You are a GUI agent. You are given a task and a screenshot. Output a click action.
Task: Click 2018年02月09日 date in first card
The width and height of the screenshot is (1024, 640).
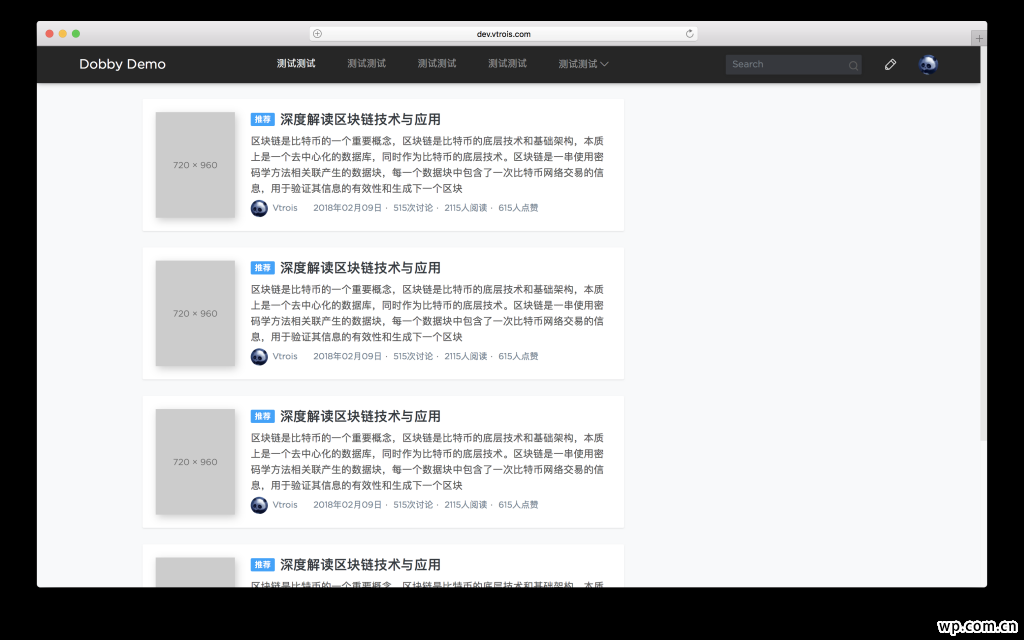tap(347, 208)
